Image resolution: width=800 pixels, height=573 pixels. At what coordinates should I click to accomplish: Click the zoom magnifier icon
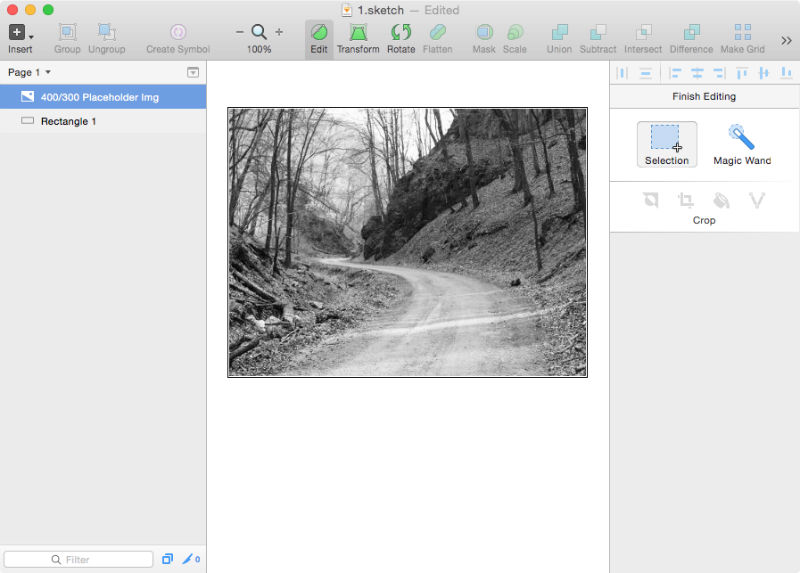click(259, 32)
